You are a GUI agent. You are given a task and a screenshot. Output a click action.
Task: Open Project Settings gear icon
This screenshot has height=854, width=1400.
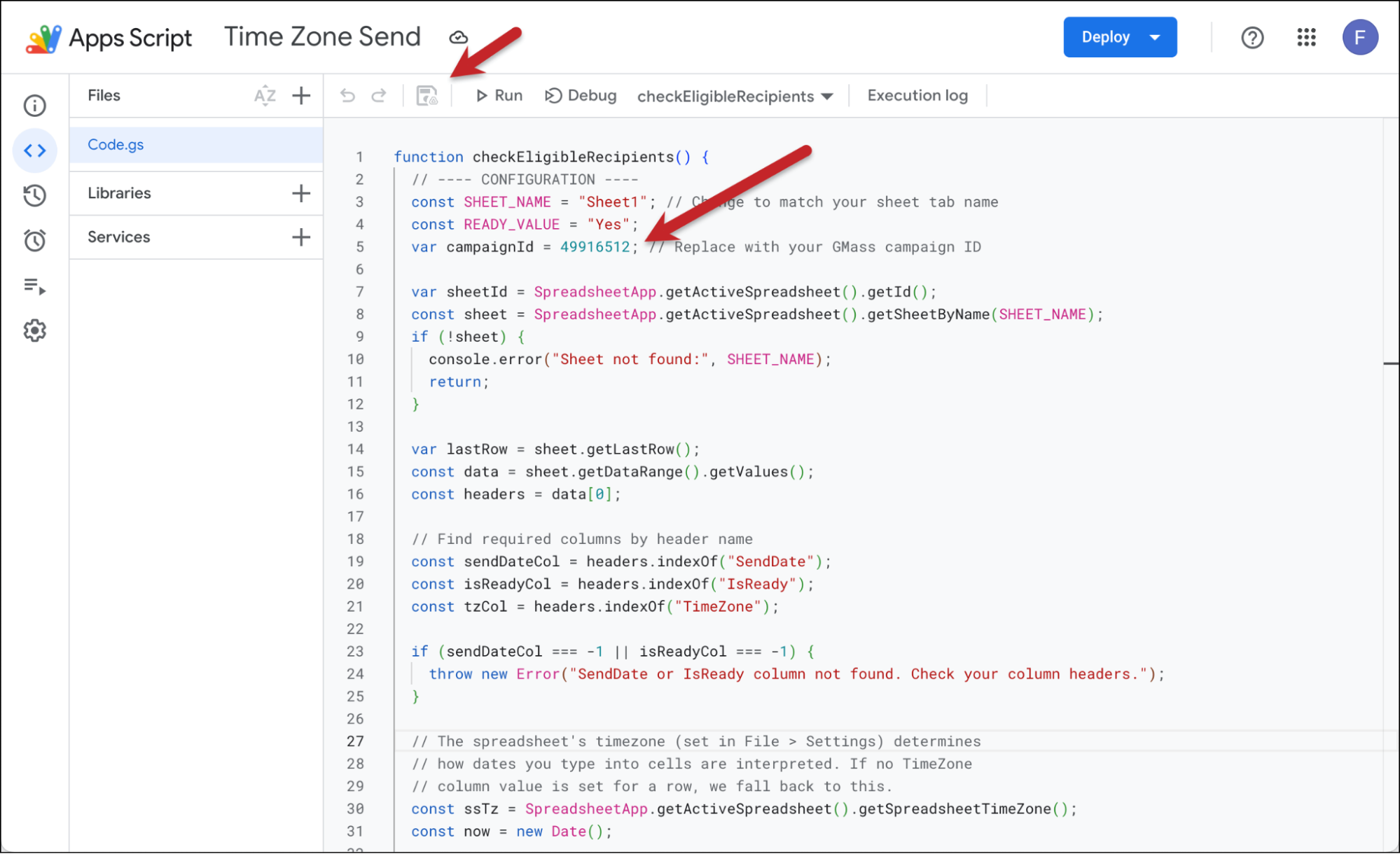(x=34, y=330)
